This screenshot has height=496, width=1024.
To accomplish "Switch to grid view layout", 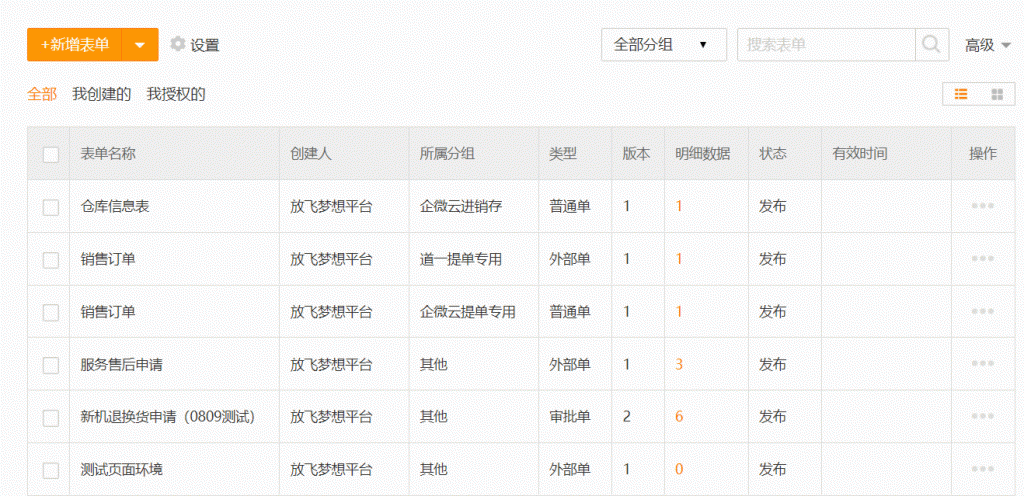I will pyautogui.click(x=997, y=94).
